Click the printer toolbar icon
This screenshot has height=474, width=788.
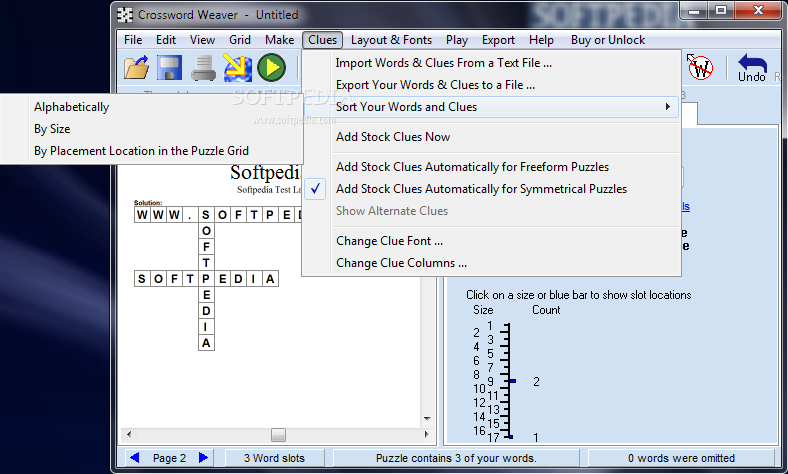[x=204, y=68]
